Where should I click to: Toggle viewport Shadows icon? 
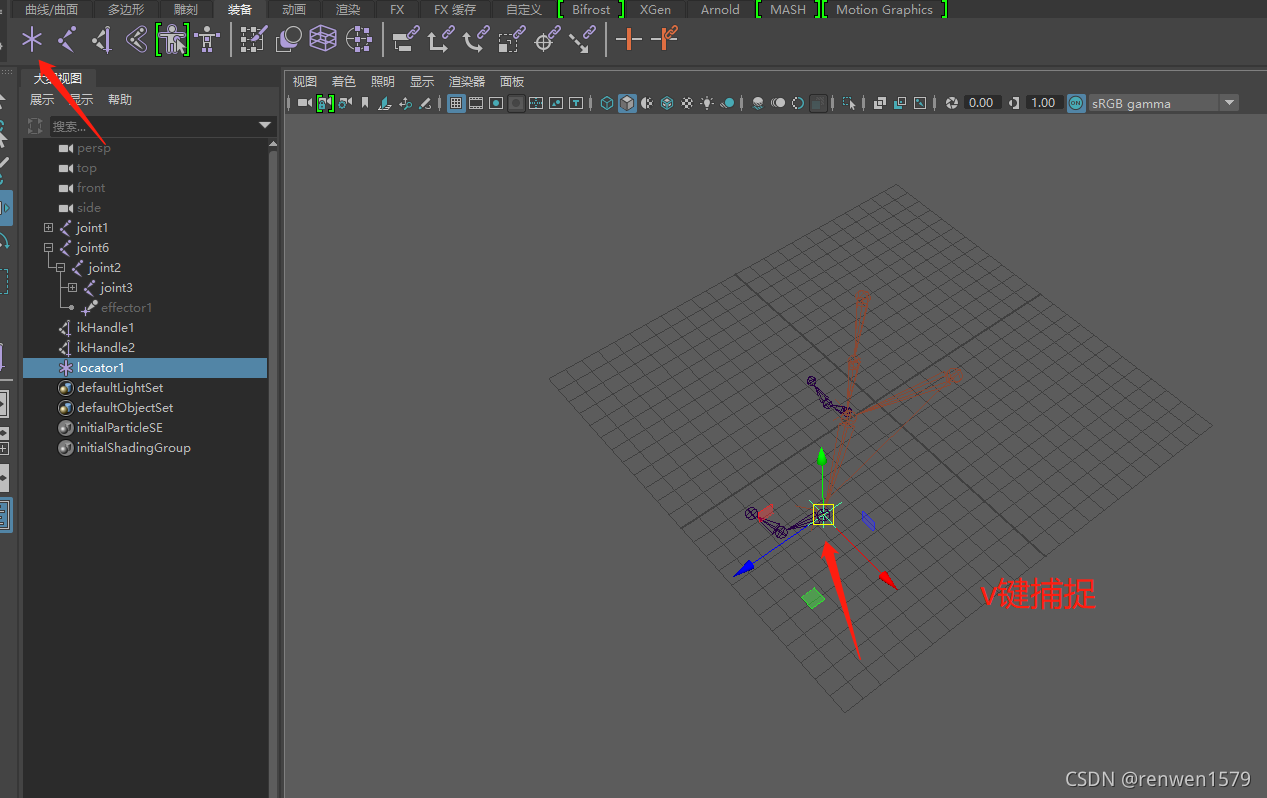click(728, 103)
